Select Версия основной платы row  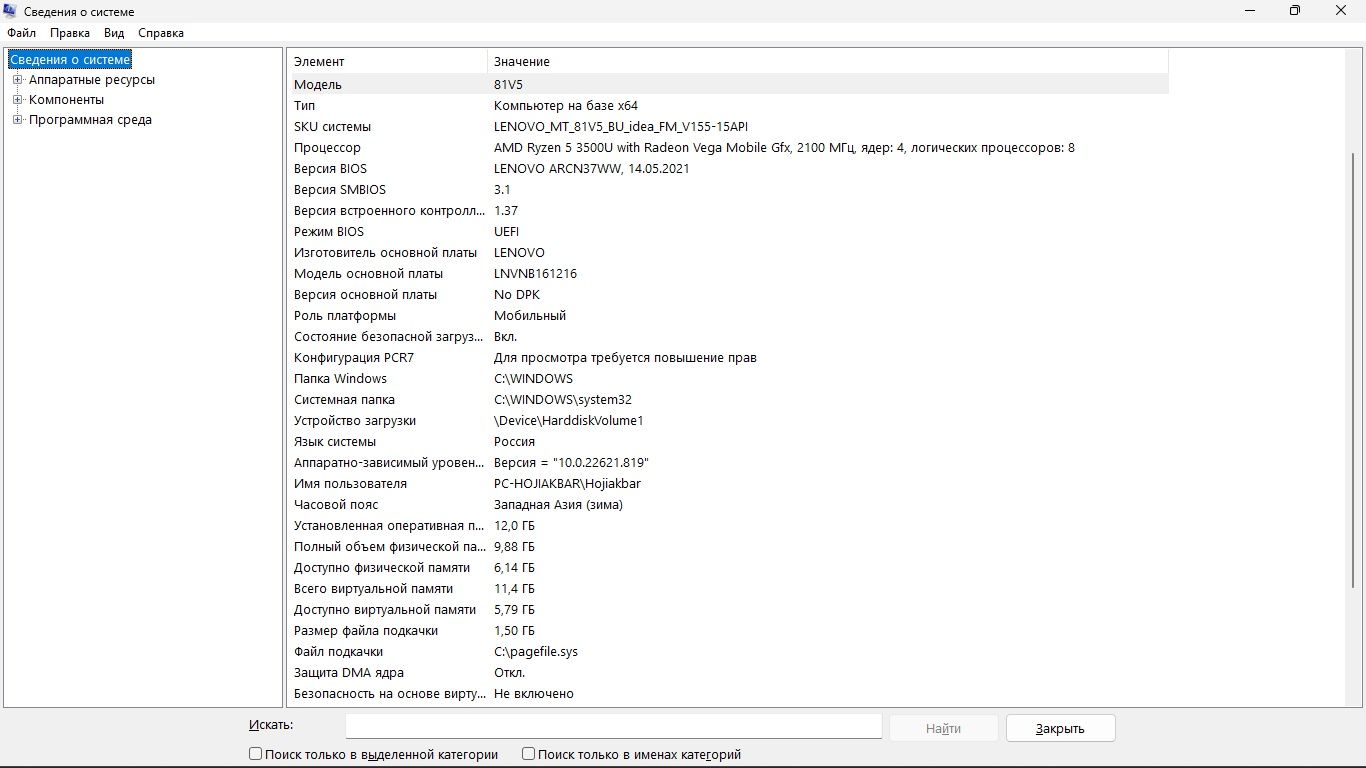tap(730, 295)
